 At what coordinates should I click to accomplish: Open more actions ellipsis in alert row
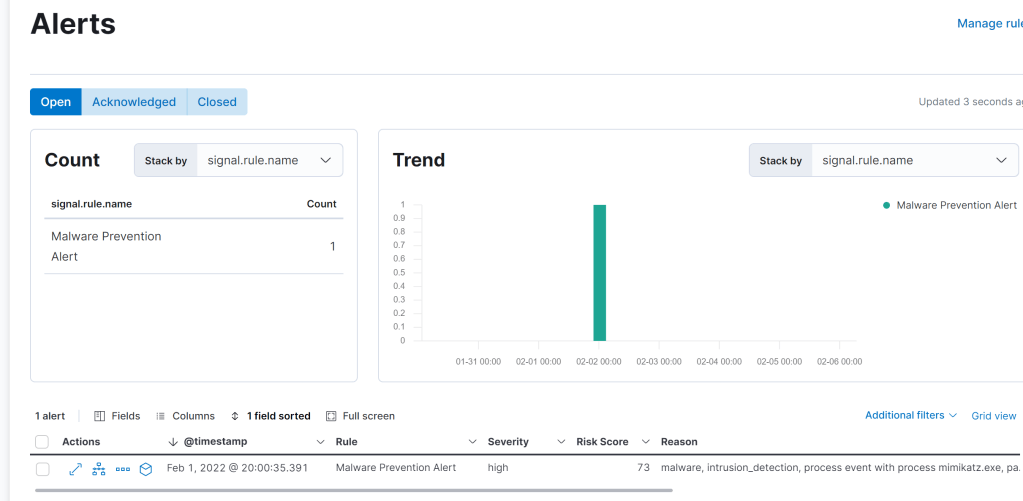tap(122, 468)
